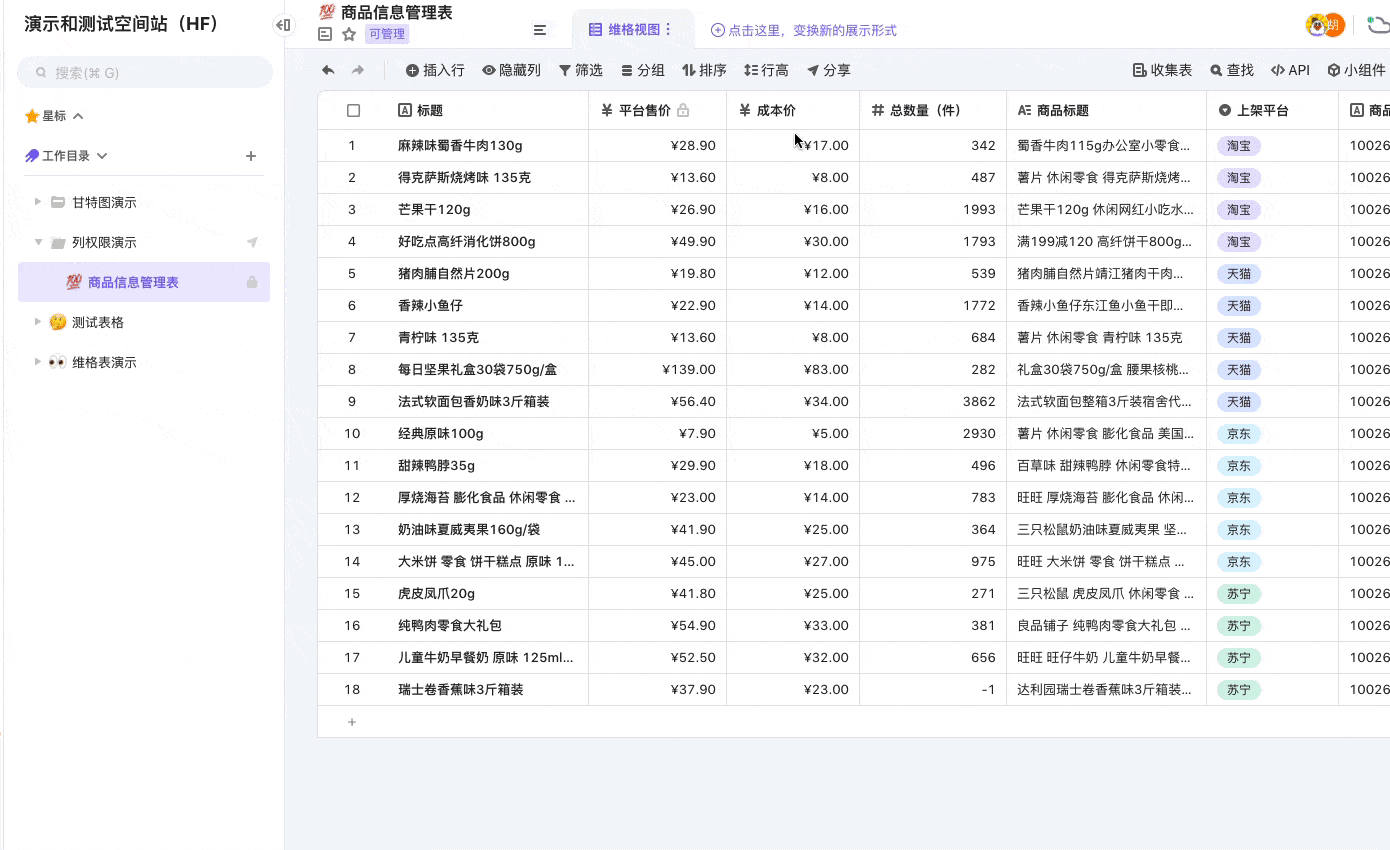1390x850 pixels.
Task: Click 插入行 toolbar button
Action: [x=435, y=70]
